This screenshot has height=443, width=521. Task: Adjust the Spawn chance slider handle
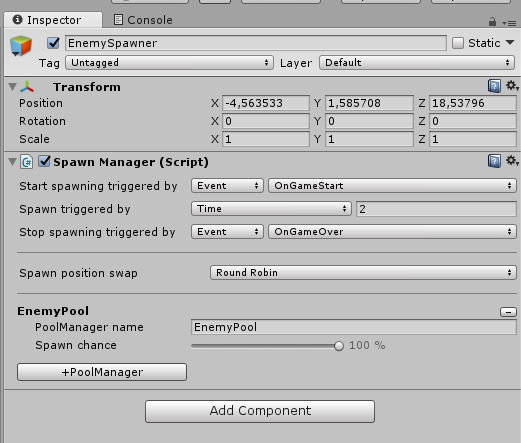pyautogui.click(x=339, y=346)
